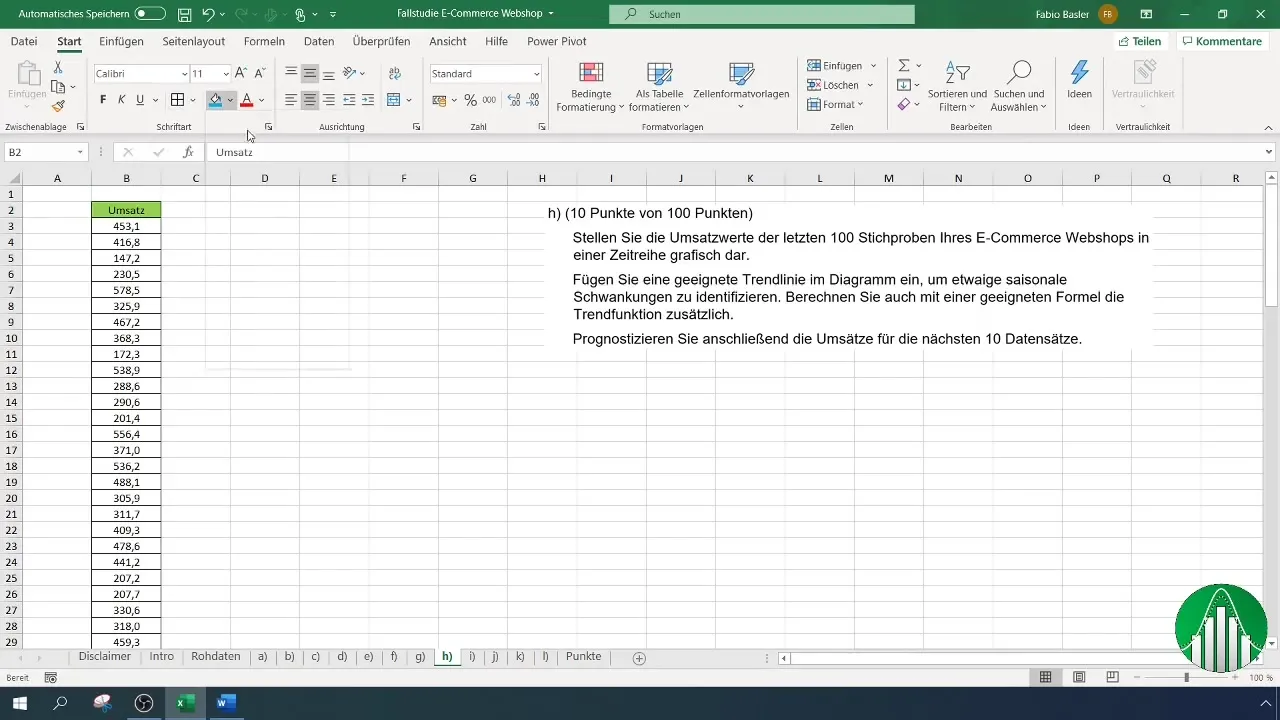Image resolution: width=1280 pixels, height=720 pixels.
Task: Click the decrease indent icon
Action: [349, 100]
